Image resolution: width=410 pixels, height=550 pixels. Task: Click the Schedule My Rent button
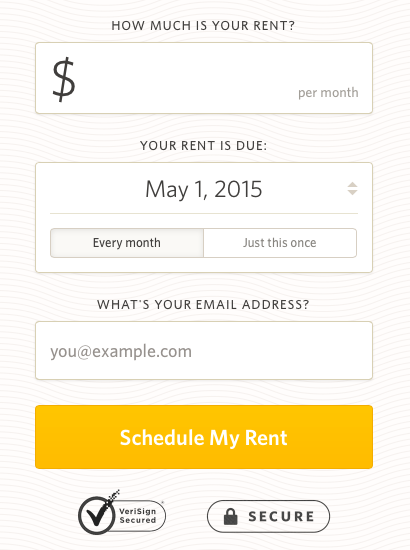click(204, 437)
